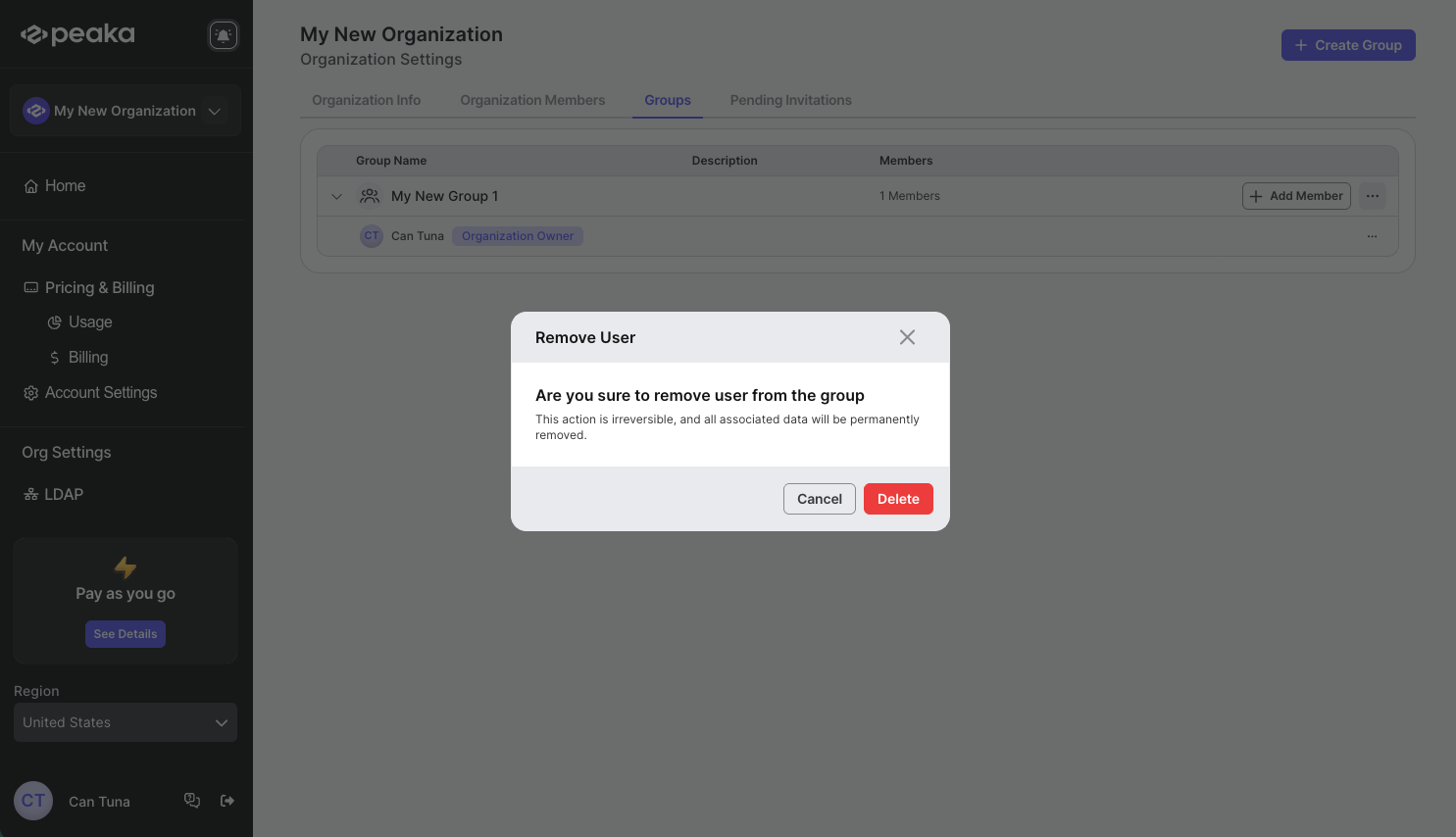This screenshot has height=837, width=1456.
Task: Log out using the sign-out icon
Action: (226, 800)
